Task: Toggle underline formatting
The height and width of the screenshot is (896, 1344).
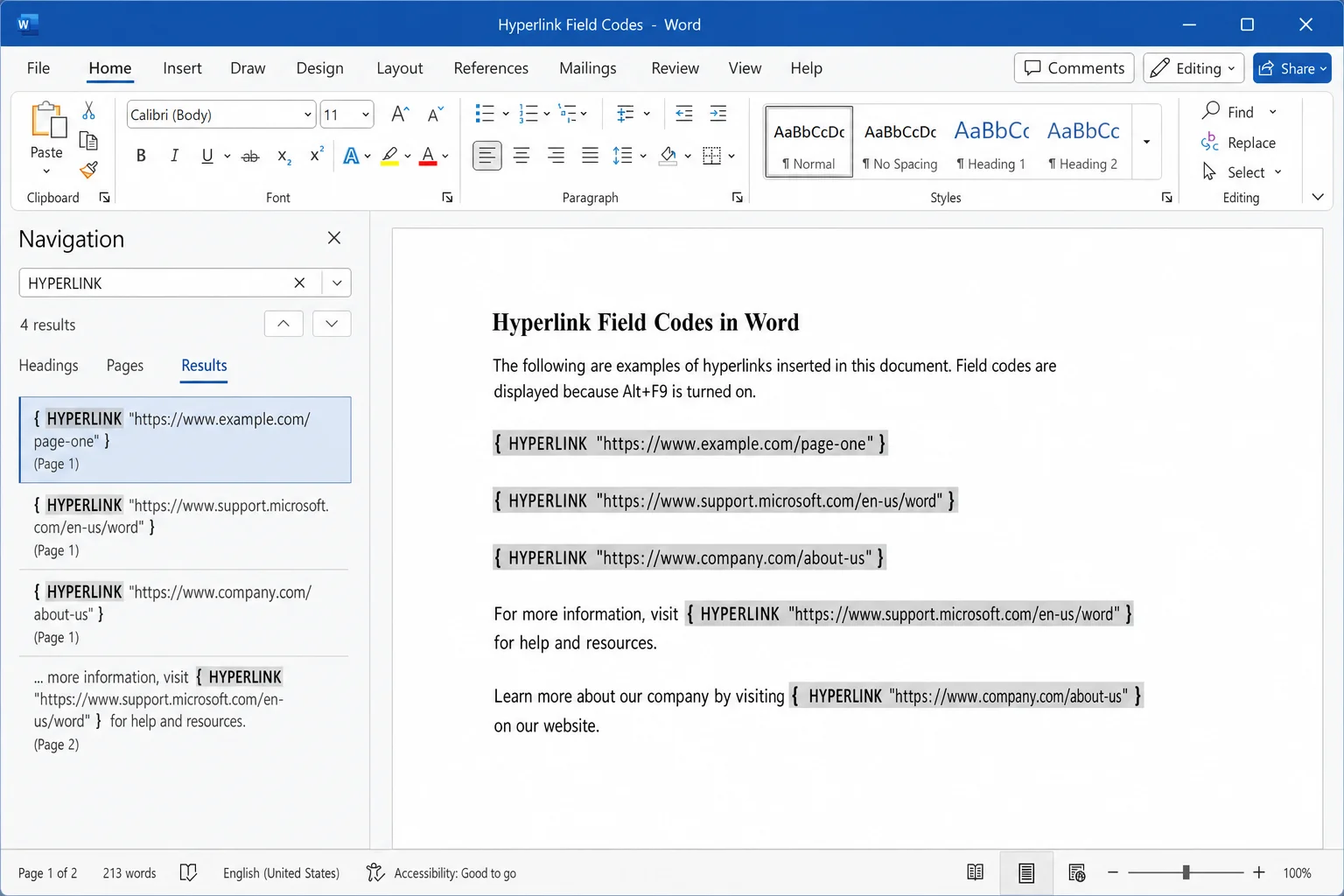Action: [207, 156]
